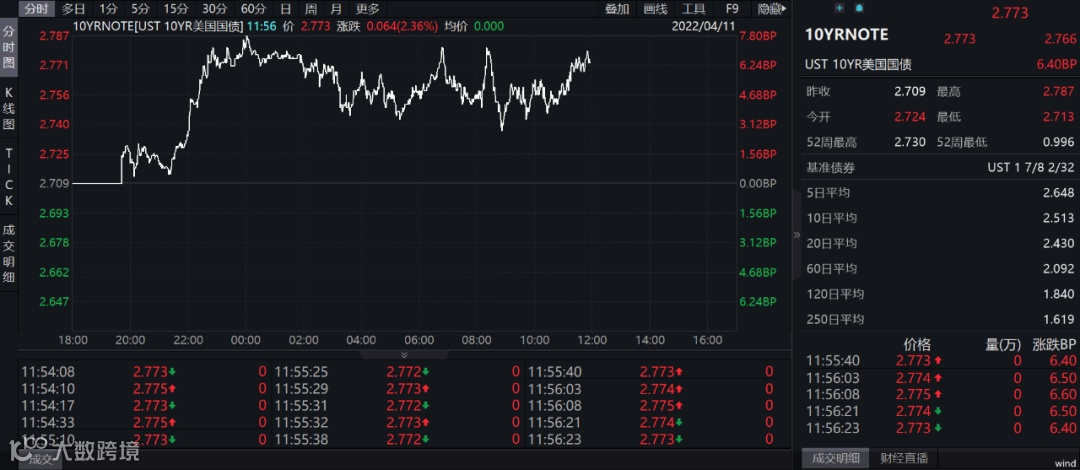Open the 成交明细 sidebar view

point(9,253)
